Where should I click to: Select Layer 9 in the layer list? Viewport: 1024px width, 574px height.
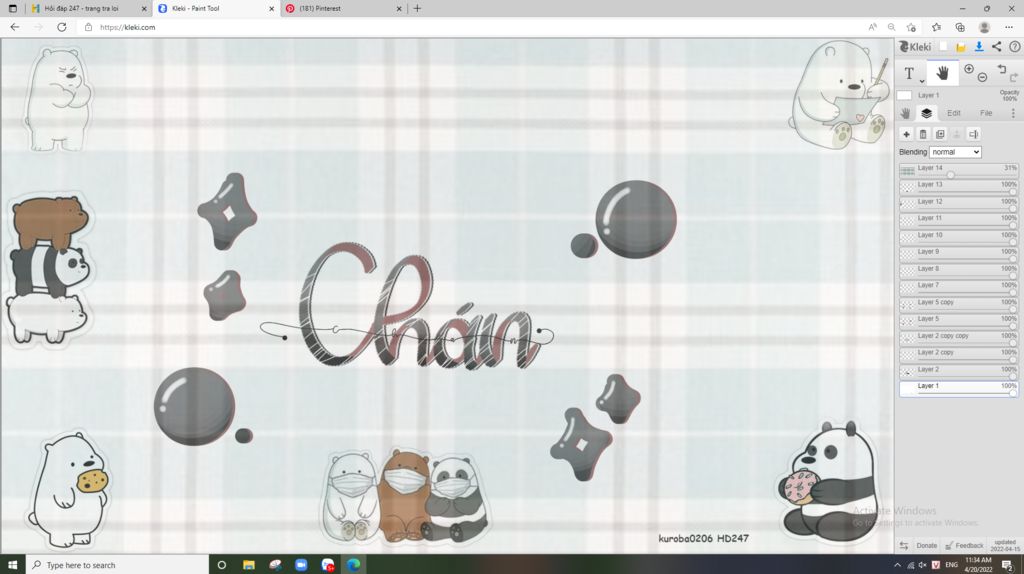pos(958,254)
